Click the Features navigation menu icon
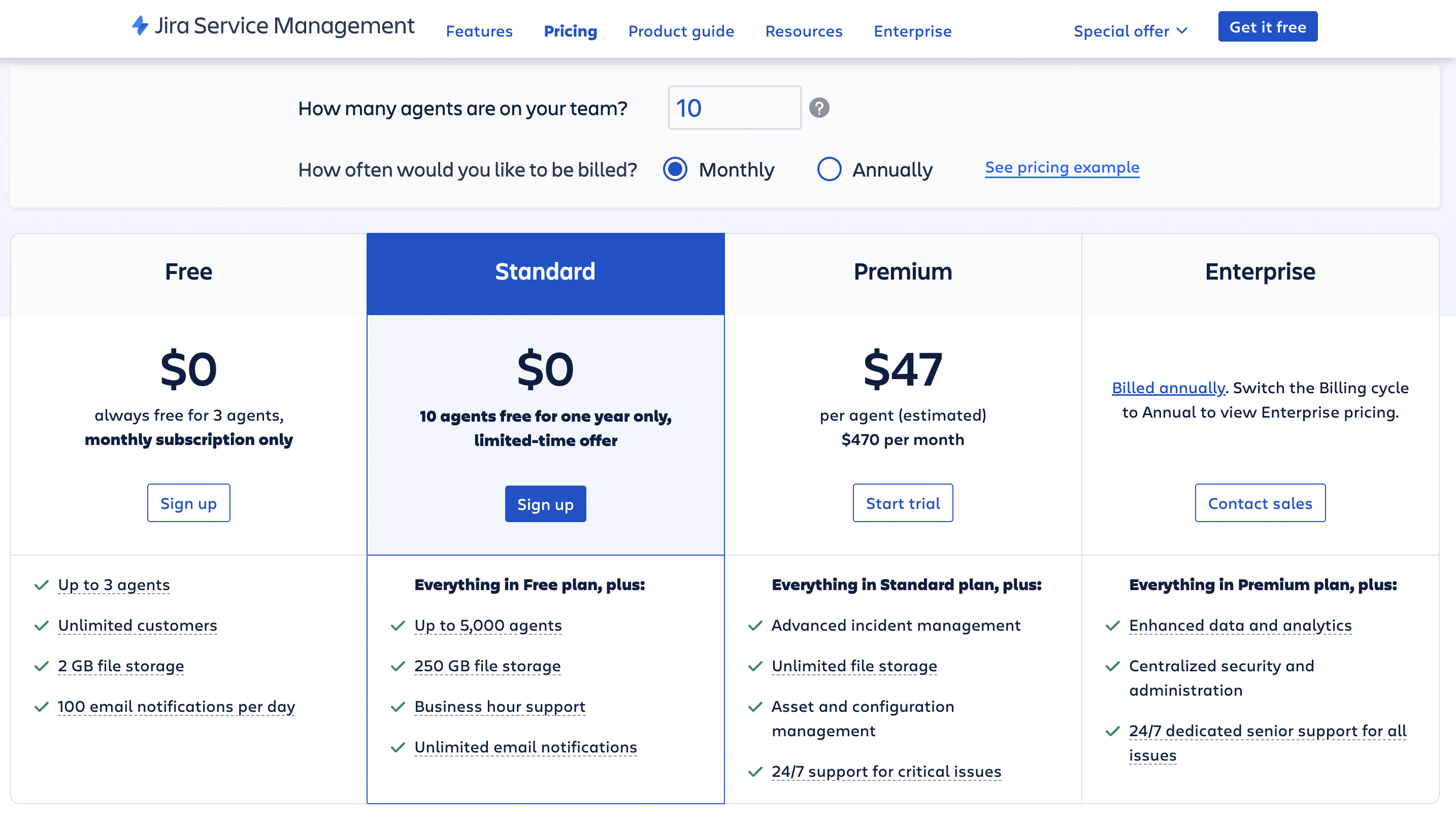The width and height of the screenshot is (1456, 823). pyautogui.click(x=479, y=29)
